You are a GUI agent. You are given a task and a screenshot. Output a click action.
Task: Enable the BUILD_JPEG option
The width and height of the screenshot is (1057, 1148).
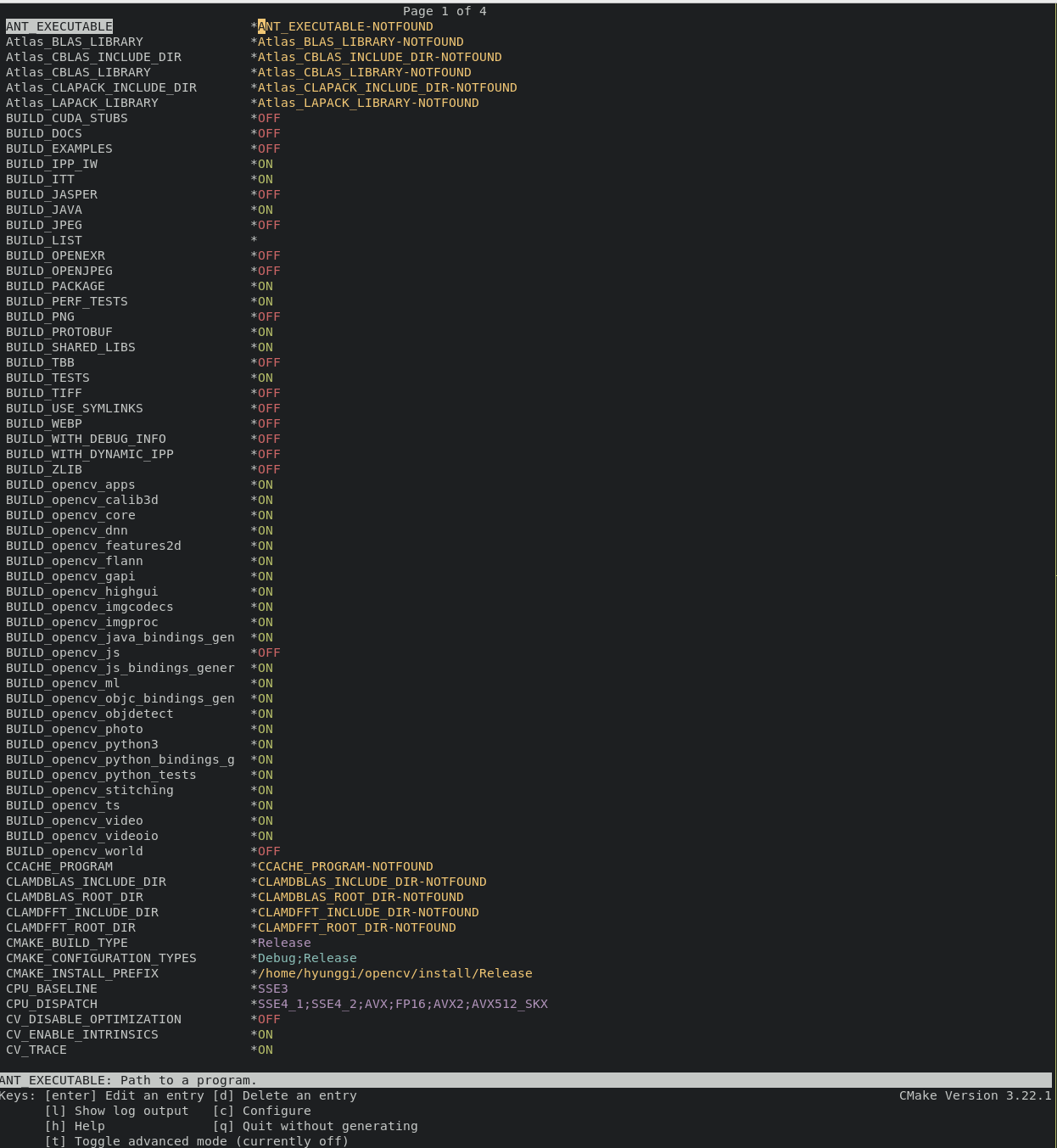point(268,225)
